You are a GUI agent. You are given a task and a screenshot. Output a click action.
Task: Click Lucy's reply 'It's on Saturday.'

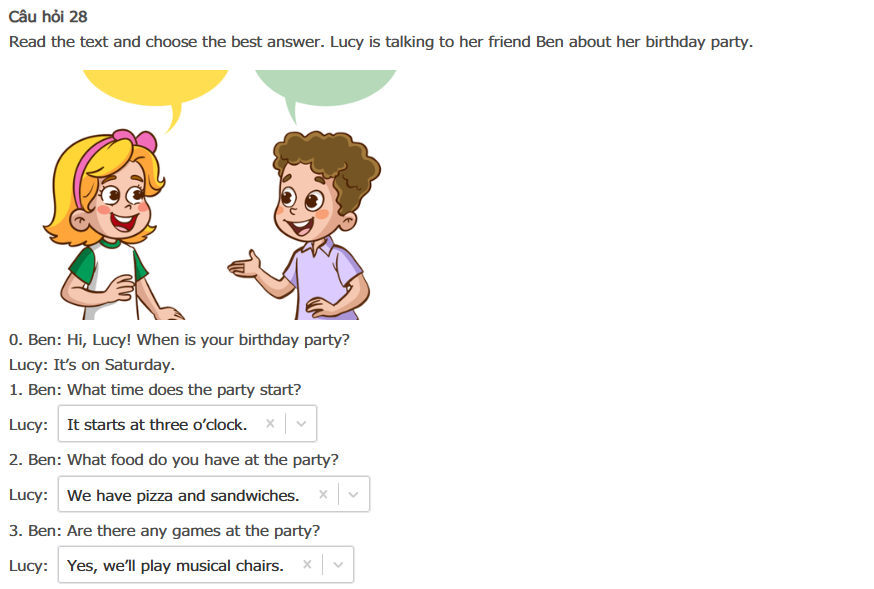[92, 364]
